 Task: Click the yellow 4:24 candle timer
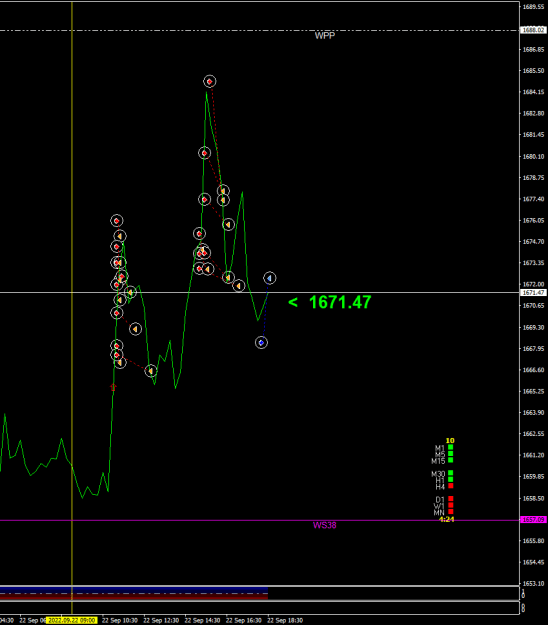coord(446,519)
